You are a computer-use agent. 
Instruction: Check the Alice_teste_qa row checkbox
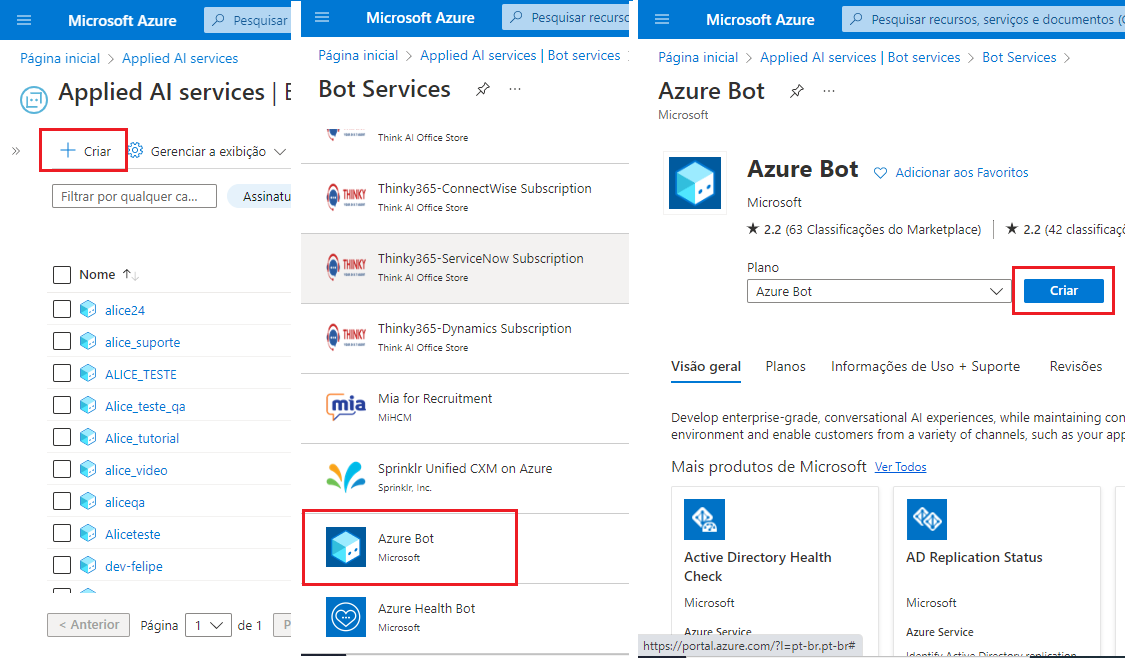(62, 405)
